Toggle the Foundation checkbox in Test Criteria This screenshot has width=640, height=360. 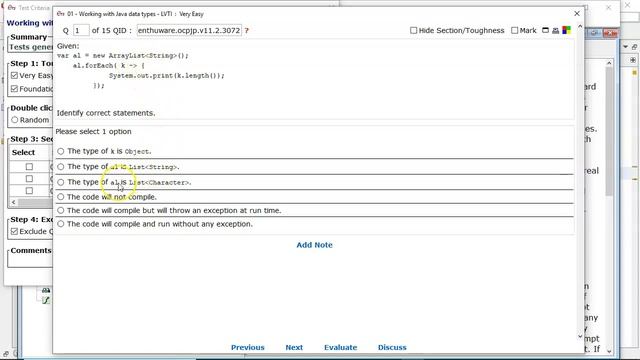click(15, 89)
